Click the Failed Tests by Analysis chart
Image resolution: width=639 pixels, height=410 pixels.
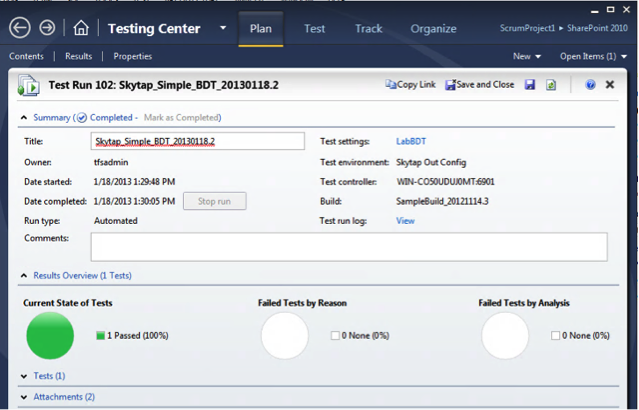(x=505, y=335)
